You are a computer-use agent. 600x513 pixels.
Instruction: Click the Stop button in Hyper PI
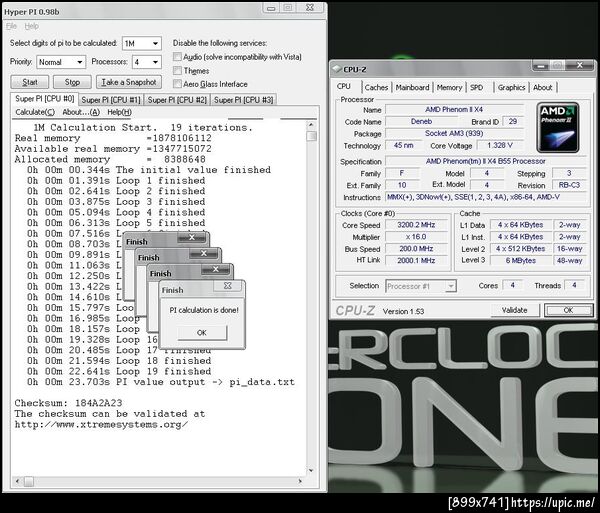click(x=72, y=82)
